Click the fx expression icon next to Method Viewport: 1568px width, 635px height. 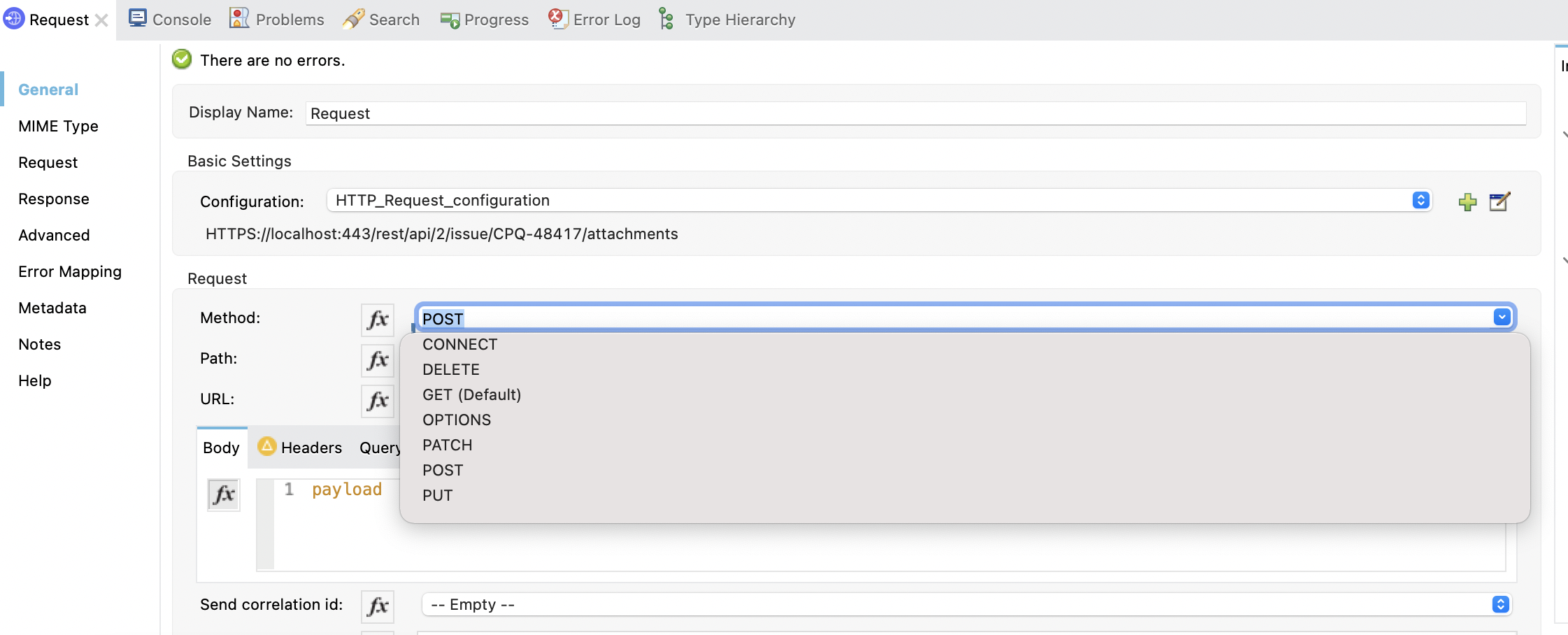[377, 320]
